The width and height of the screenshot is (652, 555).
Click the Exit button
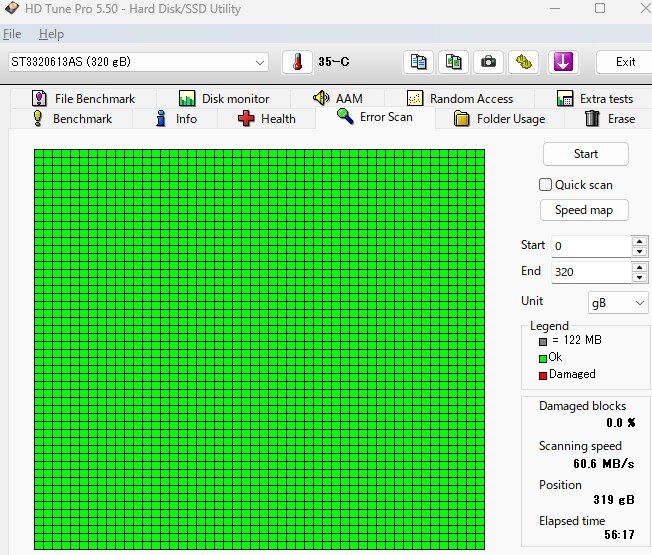point(625,62)
